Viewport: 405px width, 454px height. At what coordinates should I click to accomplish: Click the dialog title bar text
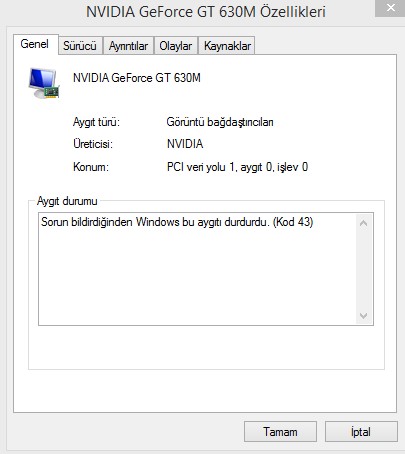coord(206,12)
